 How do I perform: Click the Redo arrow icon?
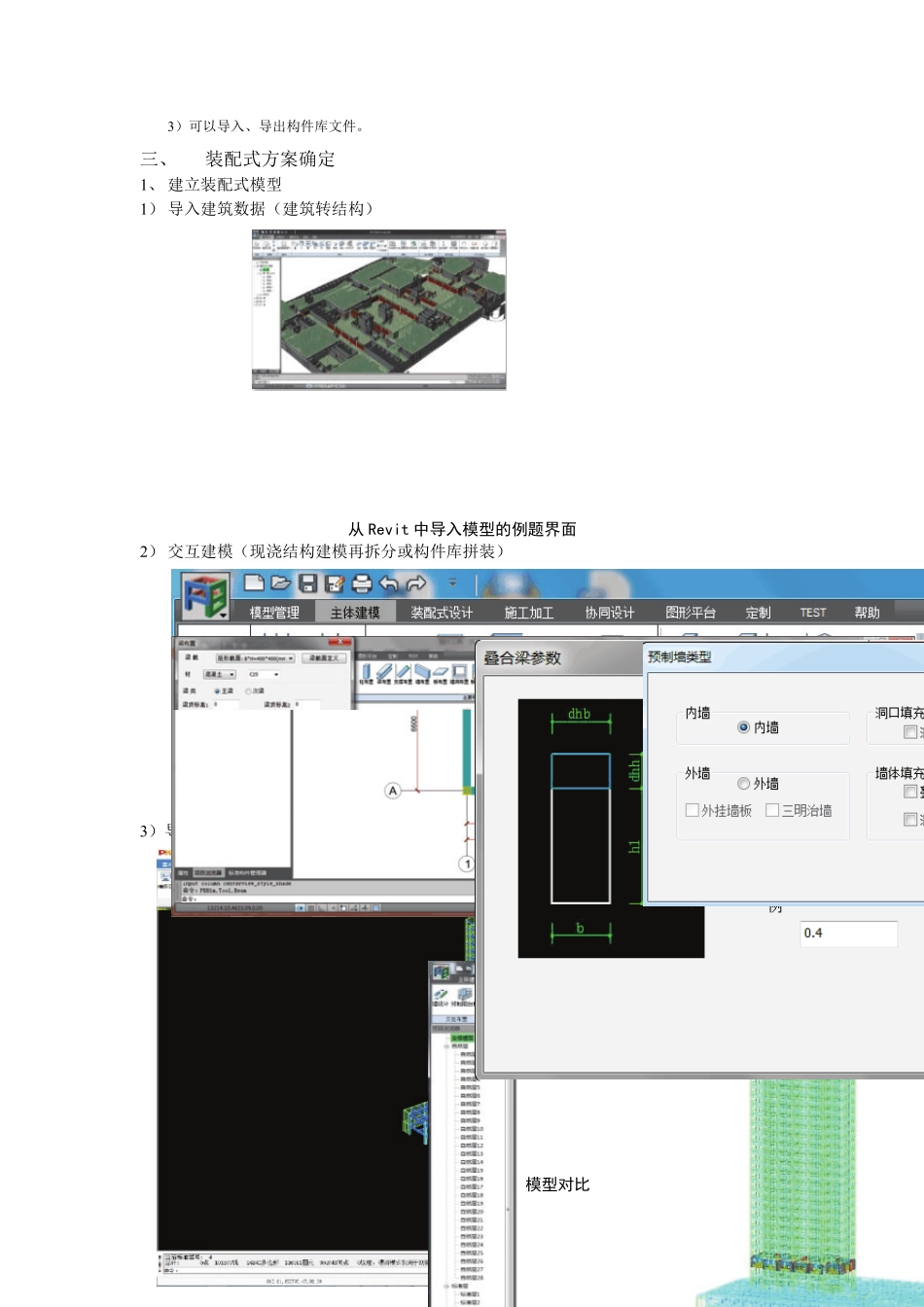[x=416, y=583]
